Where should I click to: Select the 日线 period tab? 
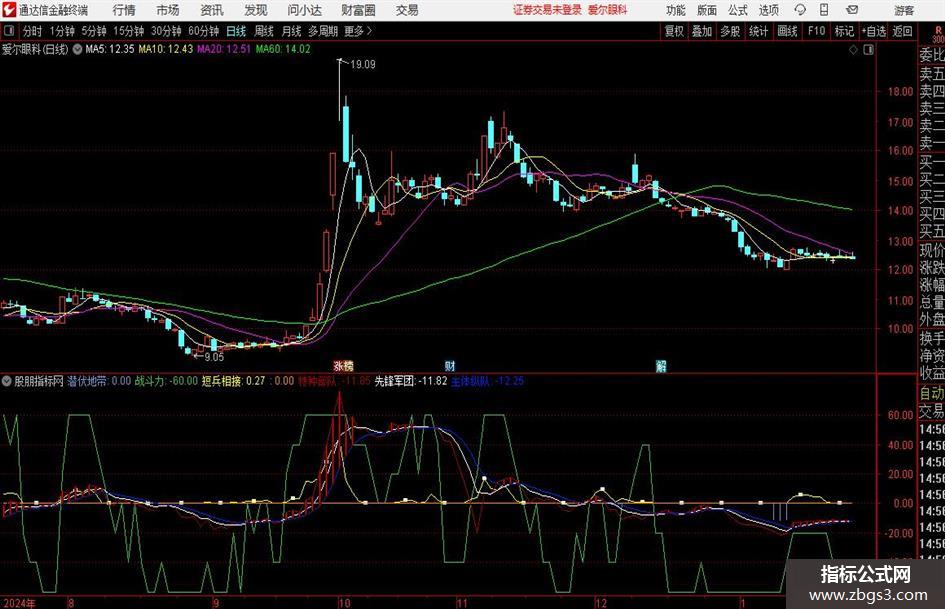(236, 31)
